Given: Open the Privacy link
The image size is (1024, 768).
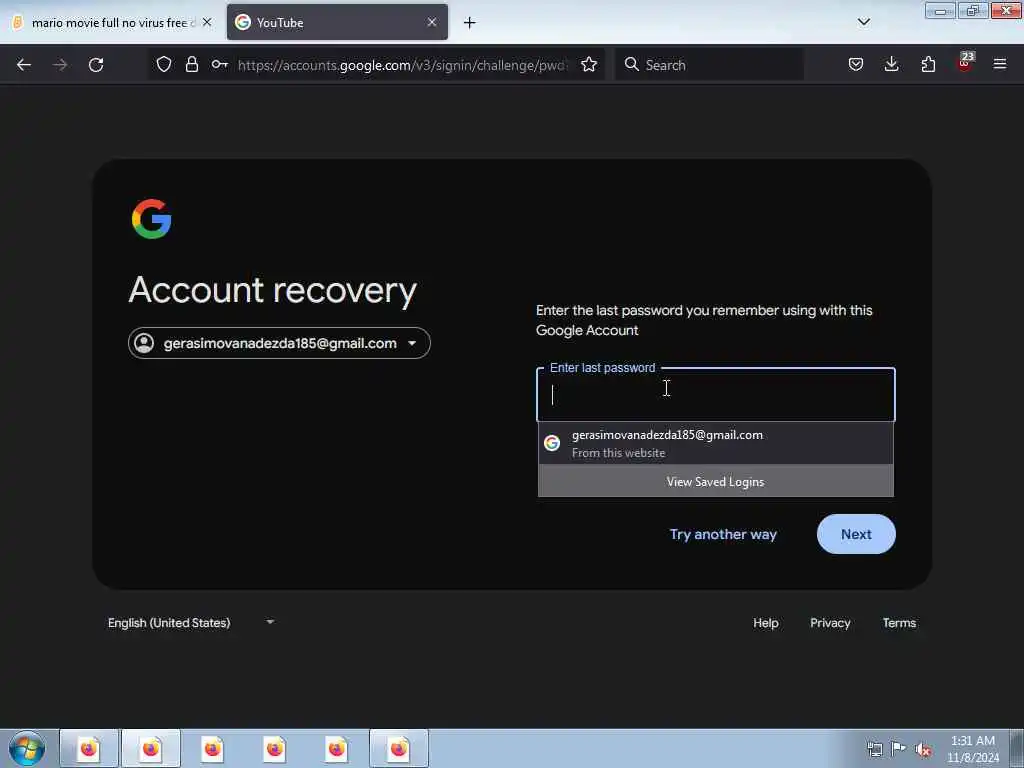Looking at the screenshot, I should [x=830, y=623].
